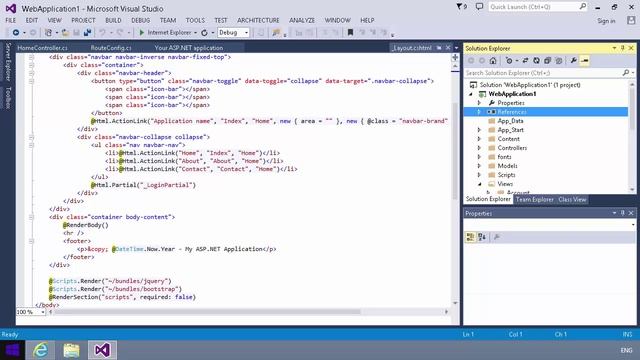Click the Open File toolbar icon
Screen dimensions: 640x360
pos(65,33)
